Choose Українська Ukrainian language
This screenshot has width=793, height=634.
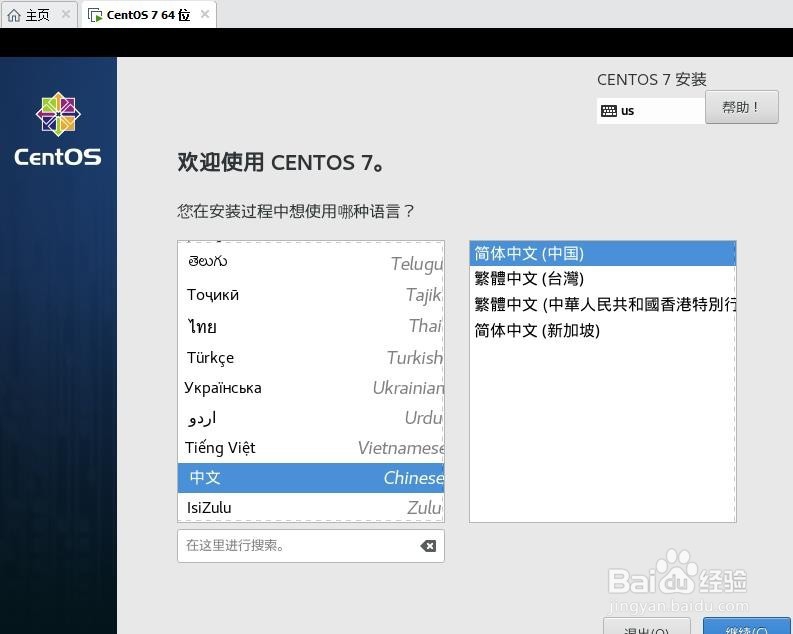pos(311,388)
